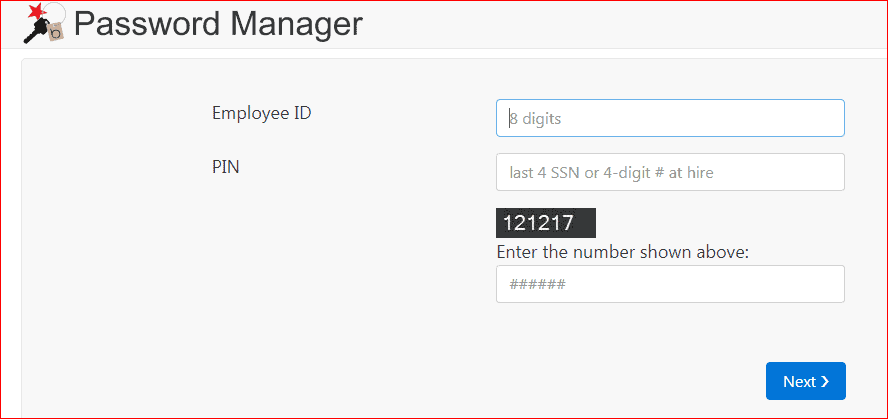Viewport: 888px width, 419px height.
Task: Submit the form with the Next button
Action: (806, 381)
